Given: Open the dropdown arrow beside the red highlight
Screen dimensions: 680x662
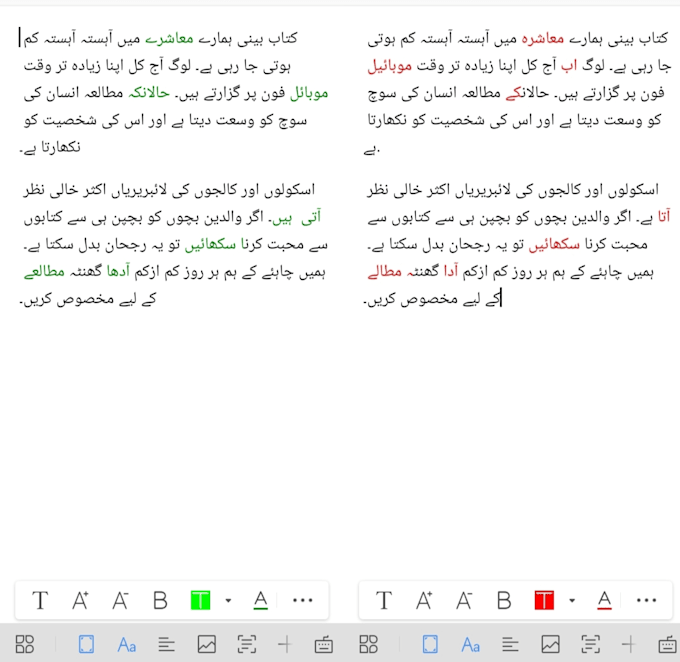Looking at the screenshot, I should (572, 601).
